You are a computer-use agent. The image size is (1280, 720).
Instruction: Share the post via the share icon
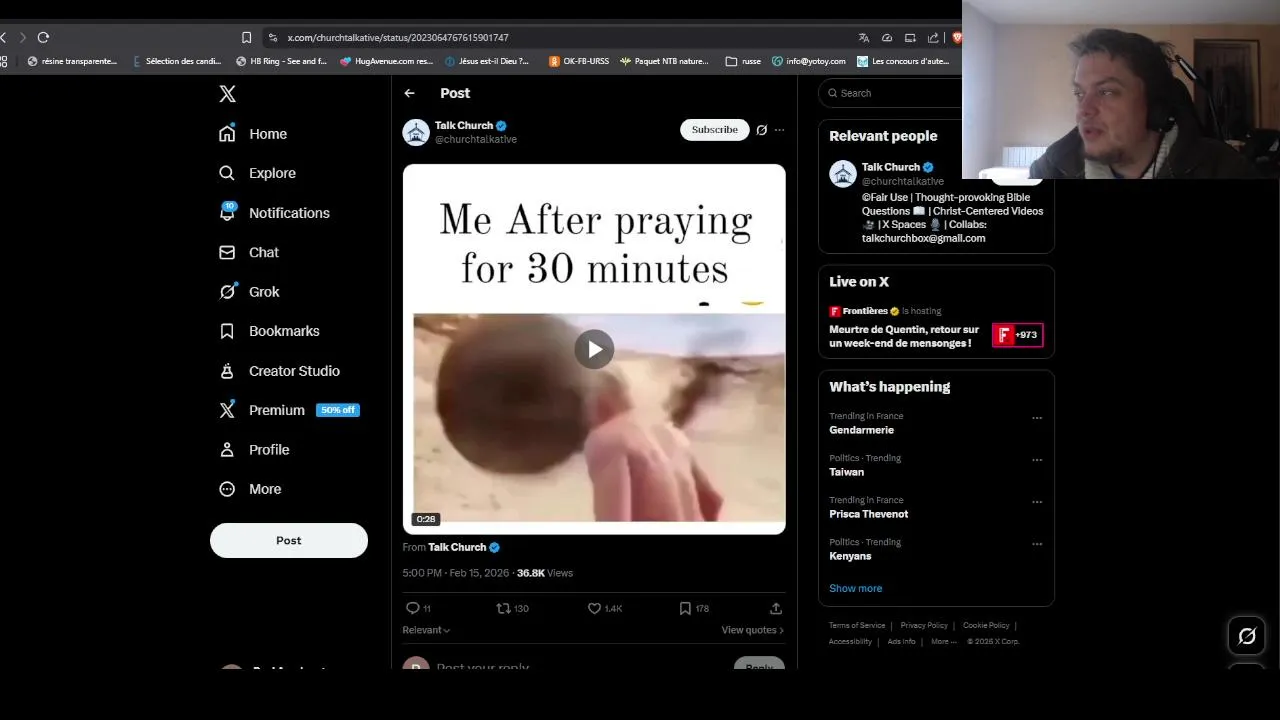(776, 608)
